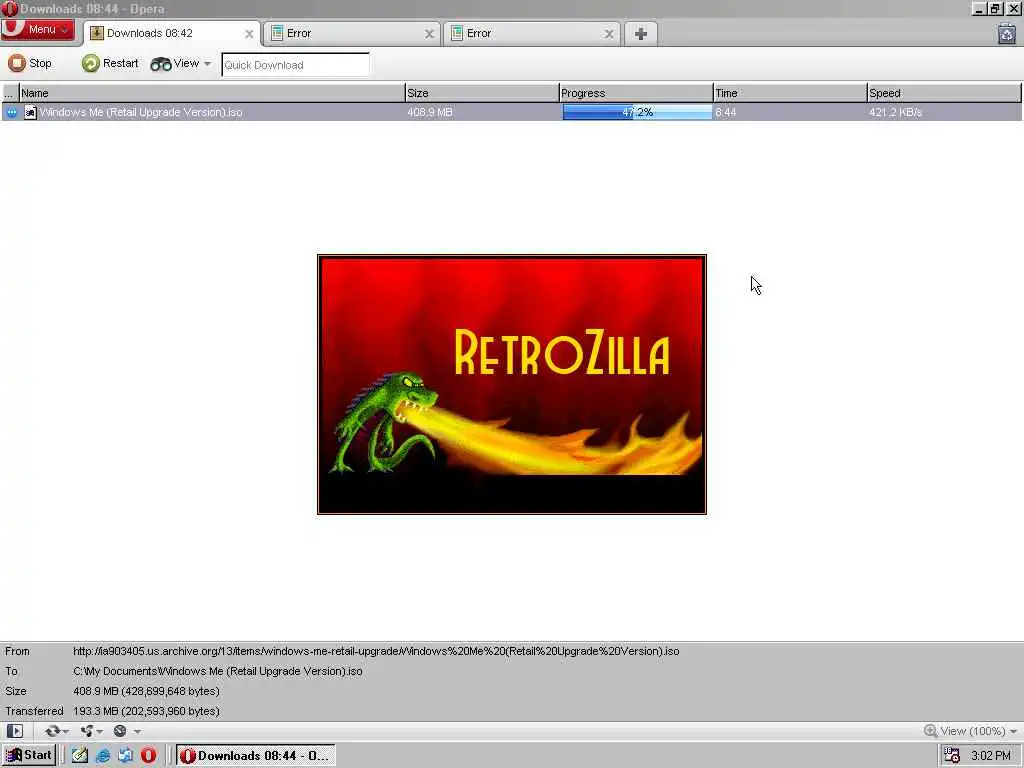Sort downloads by Speed column
The width and height of the screenshot is (1024, 768).
(x=944, y=93)
